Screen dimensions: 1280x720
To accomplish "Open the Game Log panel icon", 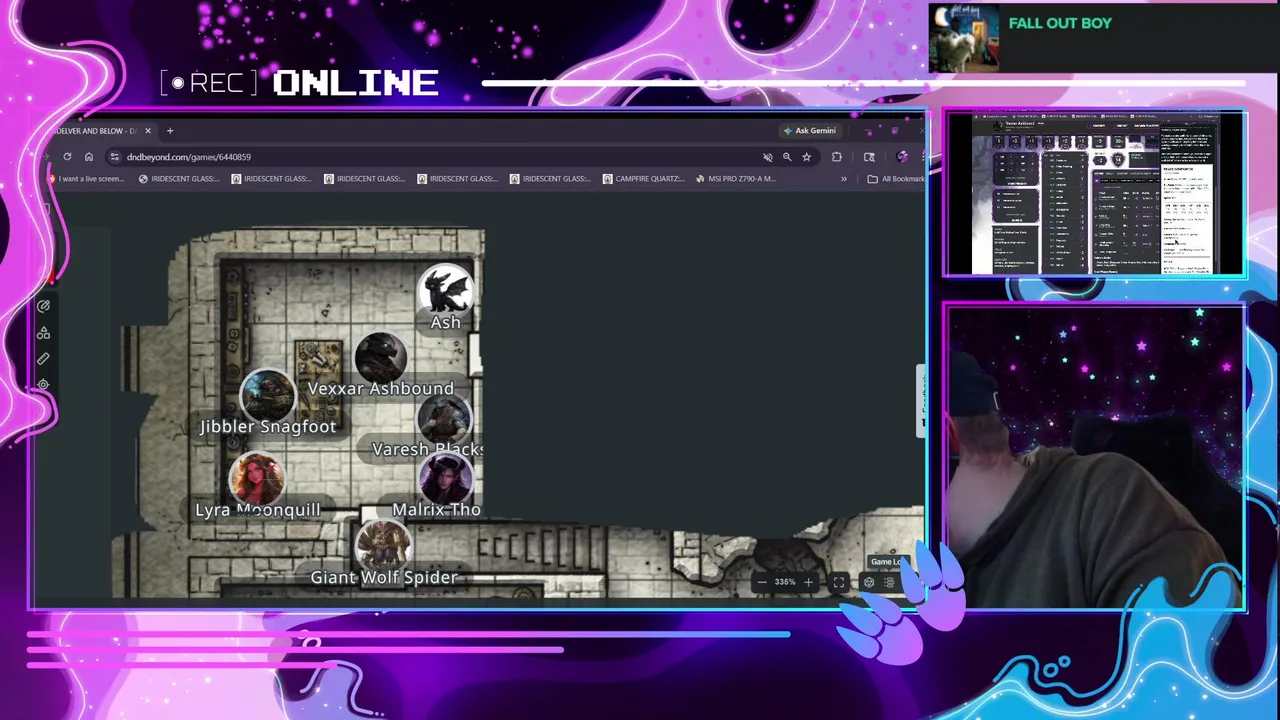I will tap(889, 582).
